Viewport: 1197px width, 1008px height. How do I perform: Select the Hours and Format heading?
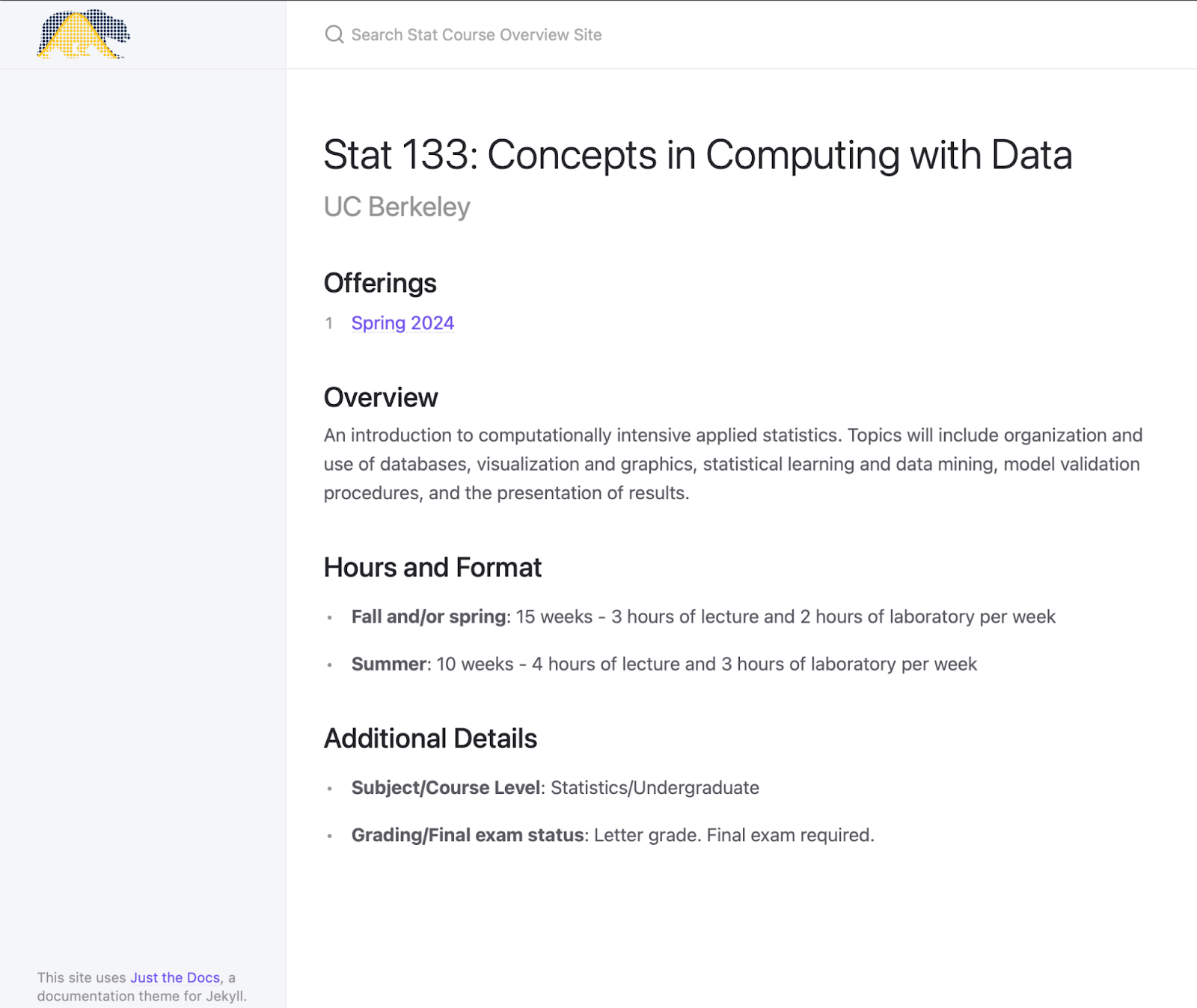pos(432,567)
